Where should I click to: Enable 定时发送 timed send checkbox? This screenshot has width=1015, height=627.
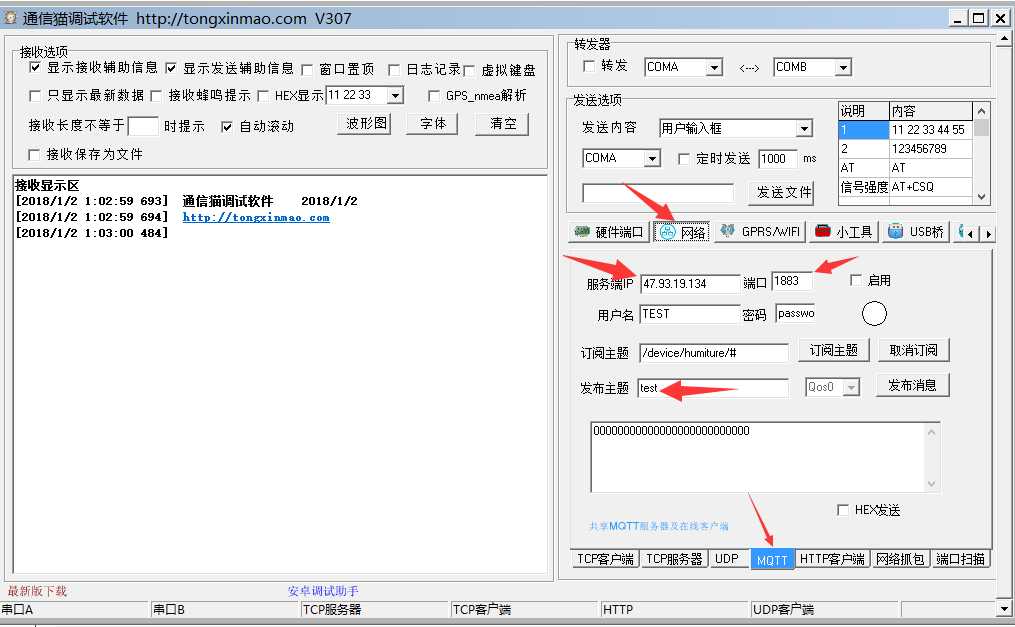684,159
